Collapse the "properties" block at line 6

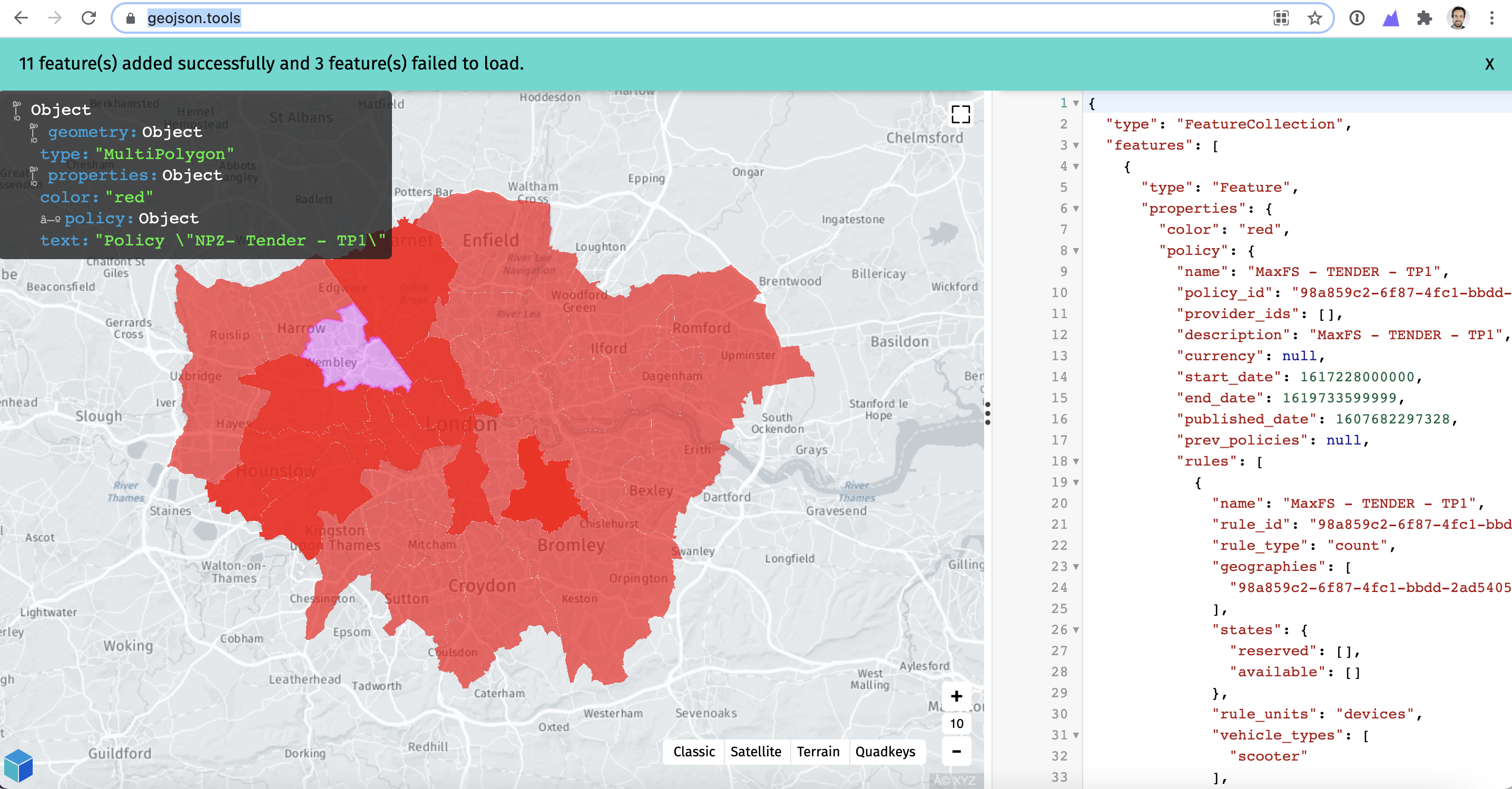(x=1076, y=209)
